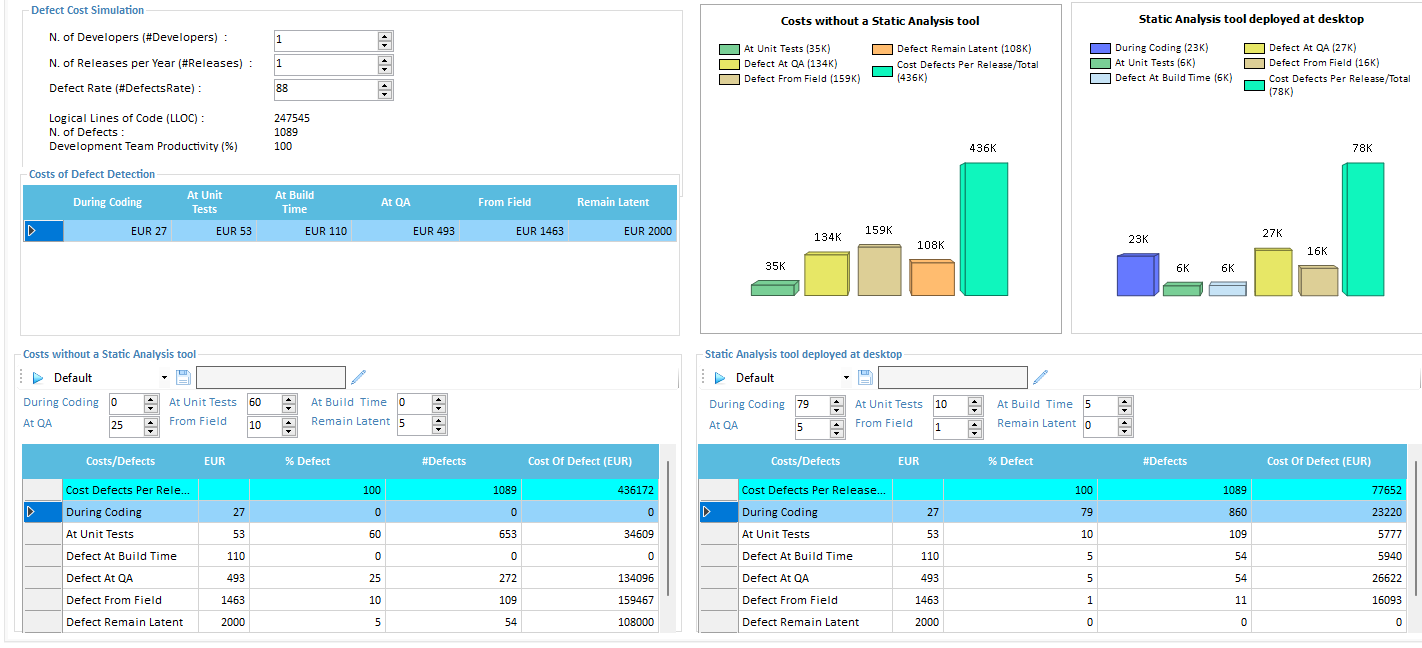Open Default dropdown in Static Analysis desktop panel
1422x648 pixels.
846,378
